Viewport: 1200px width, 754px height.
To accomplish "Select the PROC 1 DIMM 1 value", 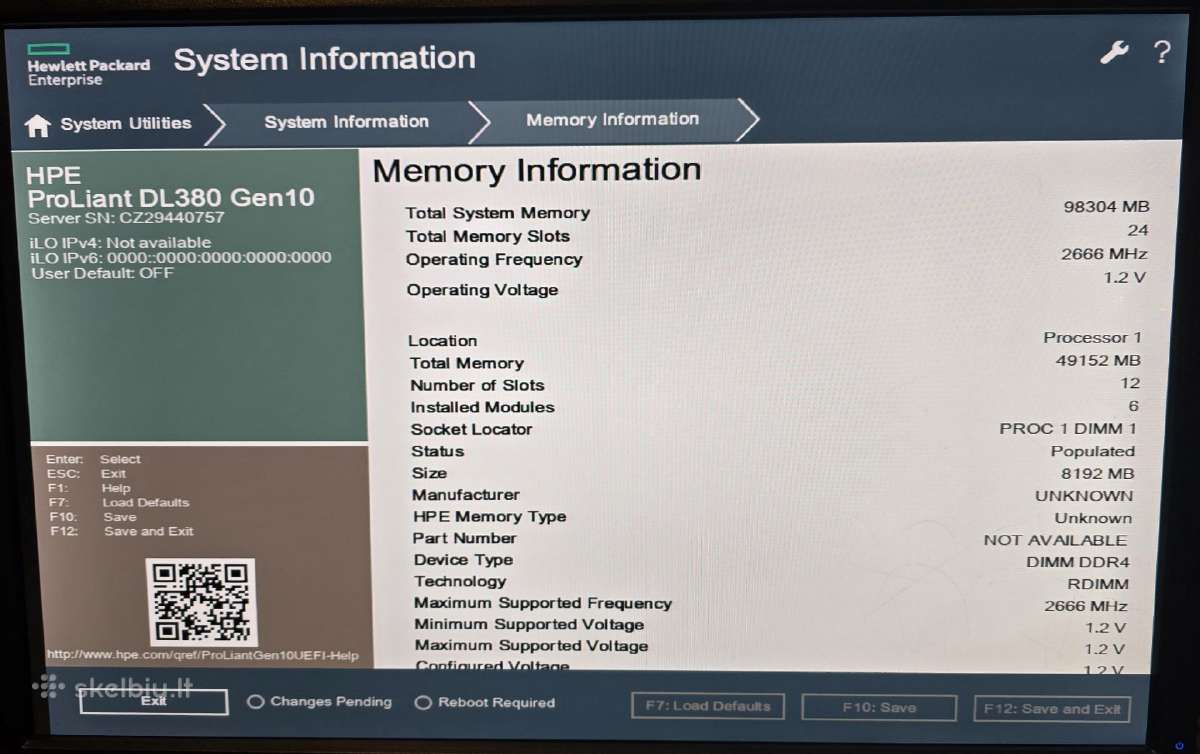I will coord(1068,428).
